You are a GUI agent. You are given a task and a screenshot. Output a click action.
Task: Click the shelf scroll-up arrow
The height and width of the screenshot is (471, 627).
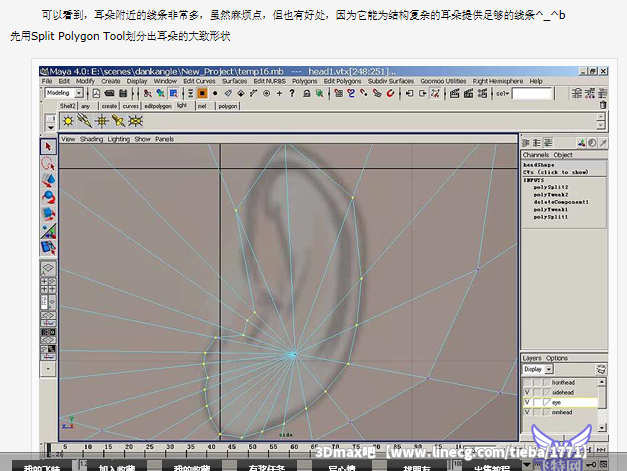pos(600,117)
